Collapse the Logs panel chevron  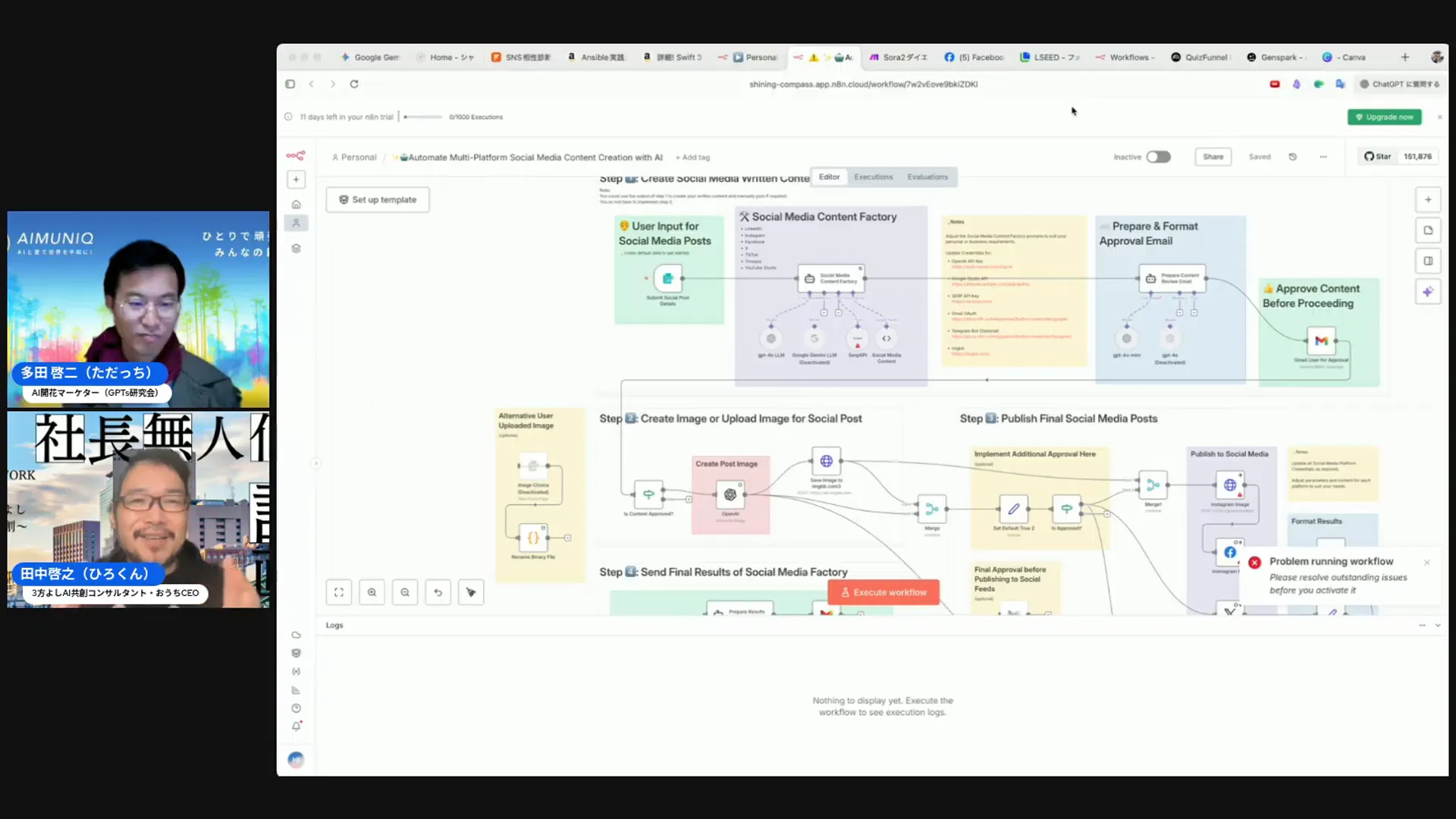1438,626
